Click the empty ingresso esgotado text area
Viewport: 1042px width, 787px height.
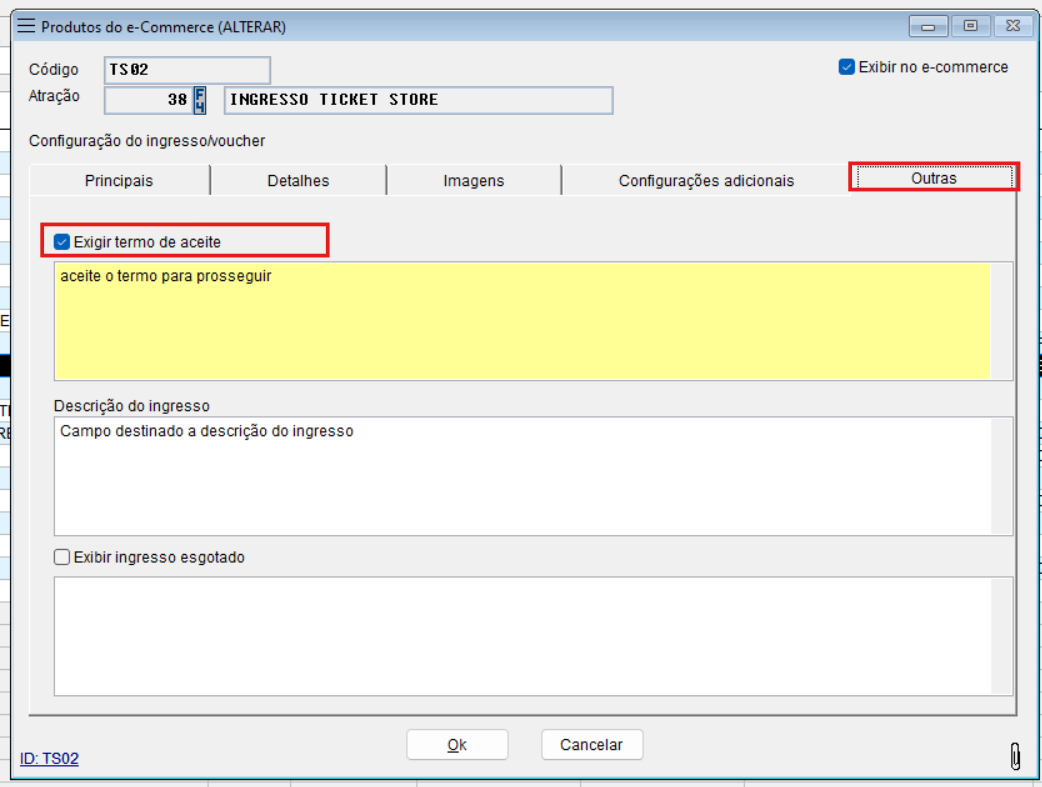[522, 635]
